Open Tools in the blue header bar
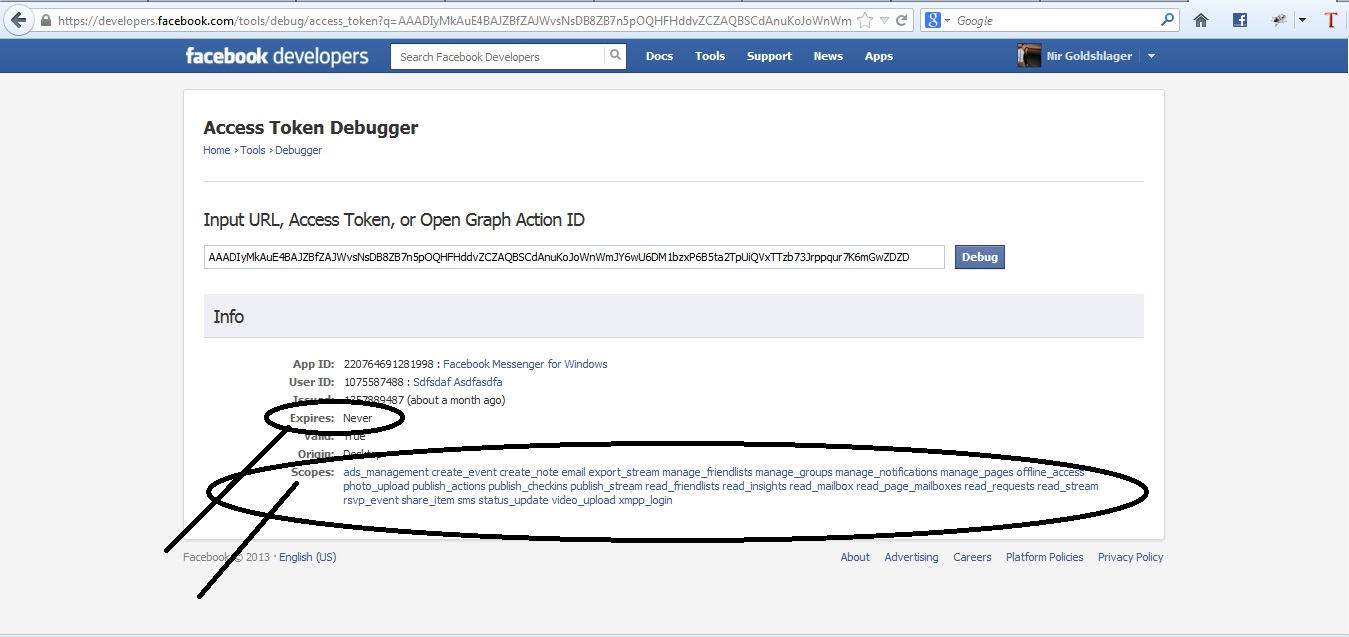Viewport: 1349px width, 637px height. [x=710, y=56]
